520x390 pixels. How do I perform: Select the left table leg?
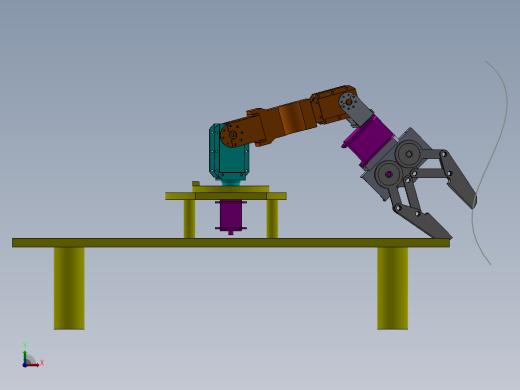coord(69,288)
